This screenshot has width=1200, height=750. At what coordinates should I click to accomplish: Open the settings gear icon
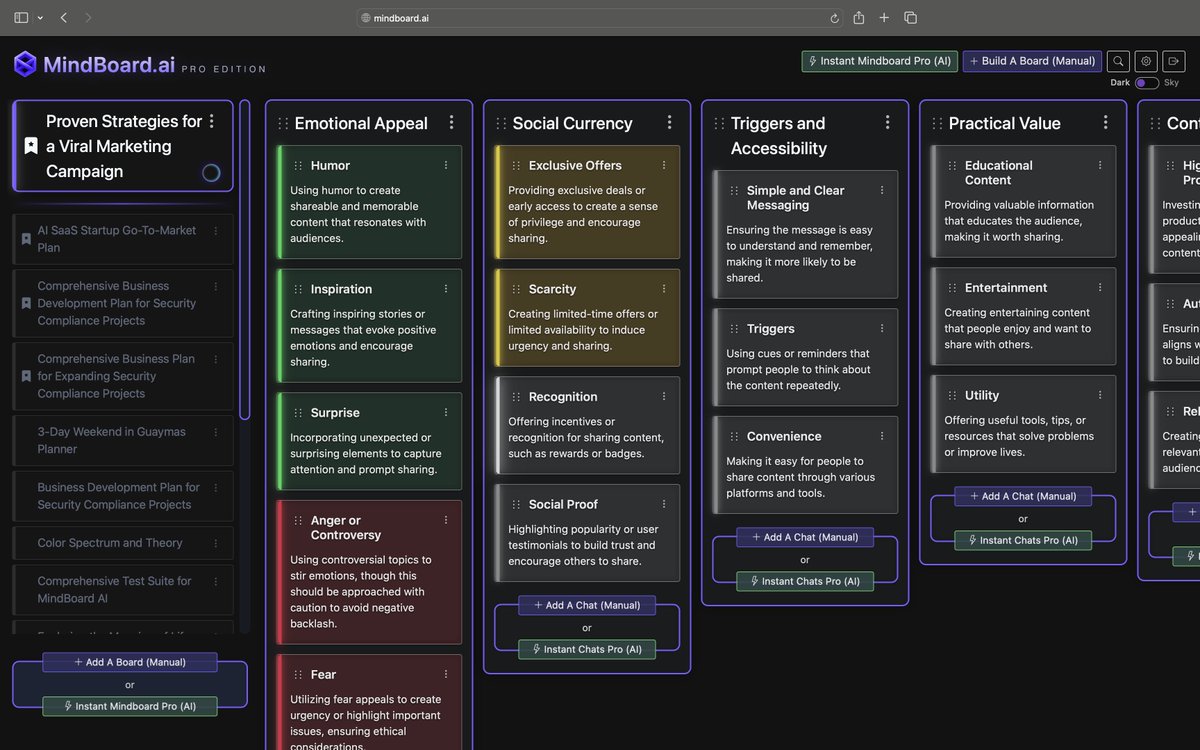[x=1146, y=61]
